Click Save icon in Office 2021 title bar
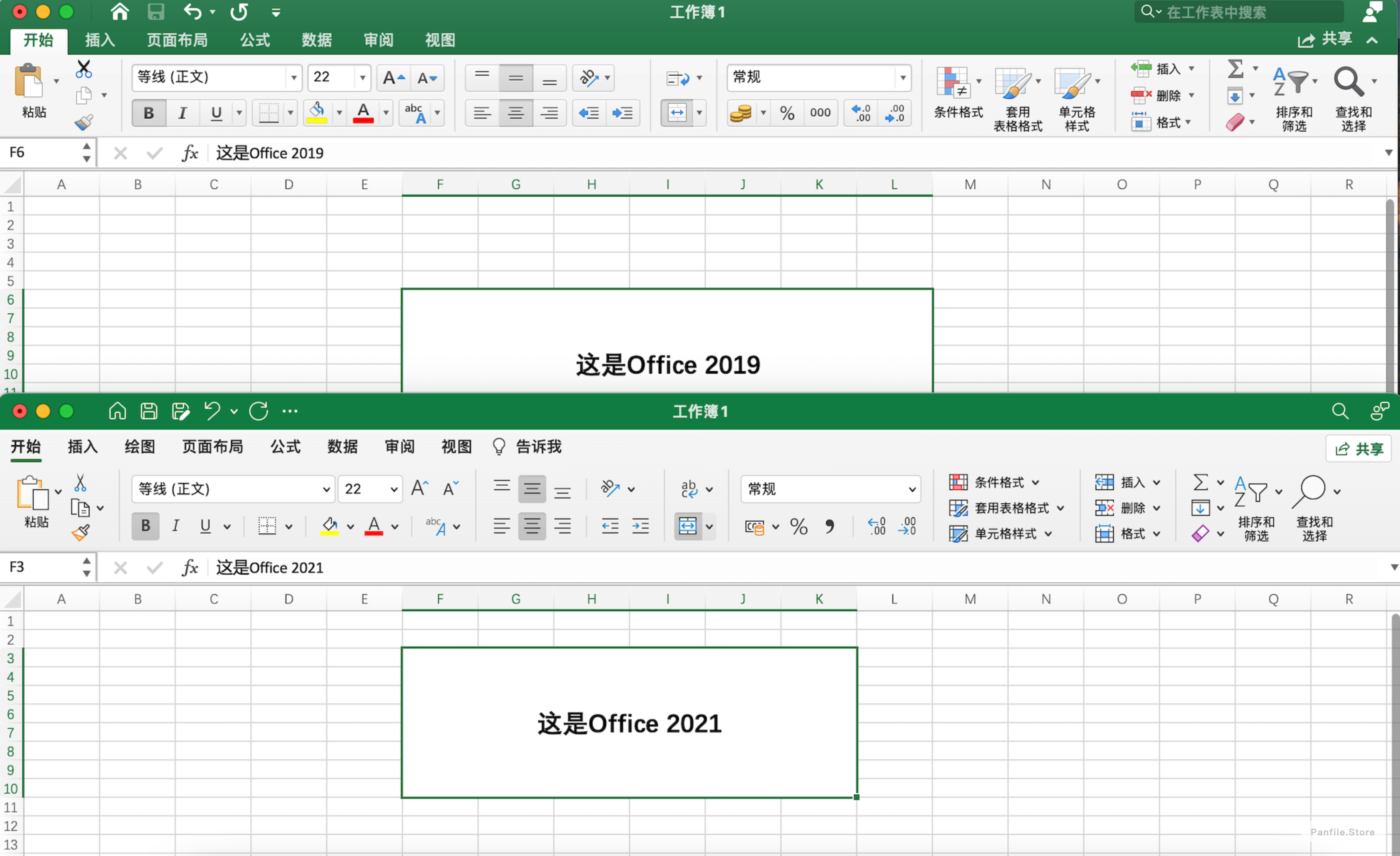This screenshot has width=1400, height=856. [x=149, y=411]
